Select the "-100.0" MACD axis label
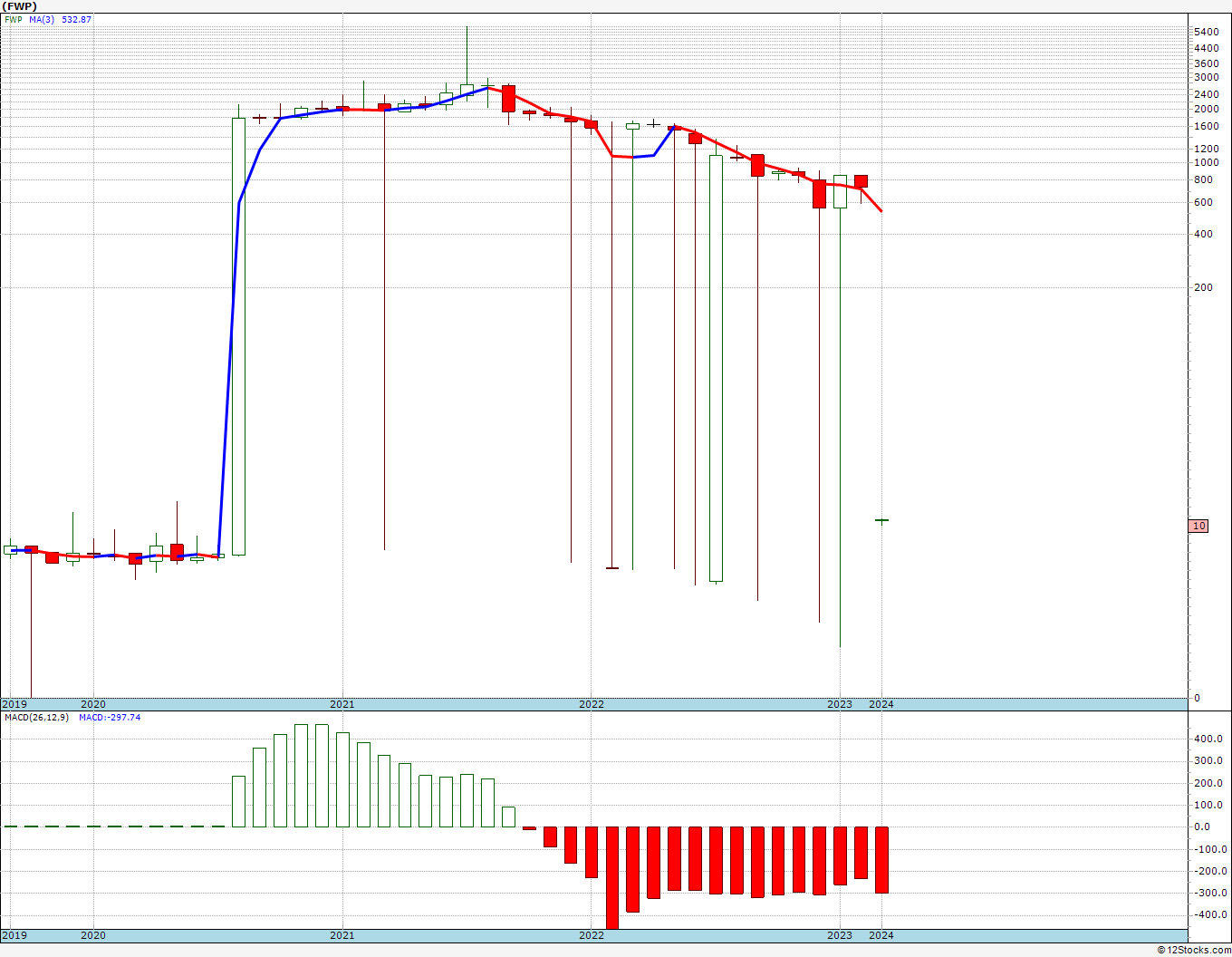 click(1209, 849)
